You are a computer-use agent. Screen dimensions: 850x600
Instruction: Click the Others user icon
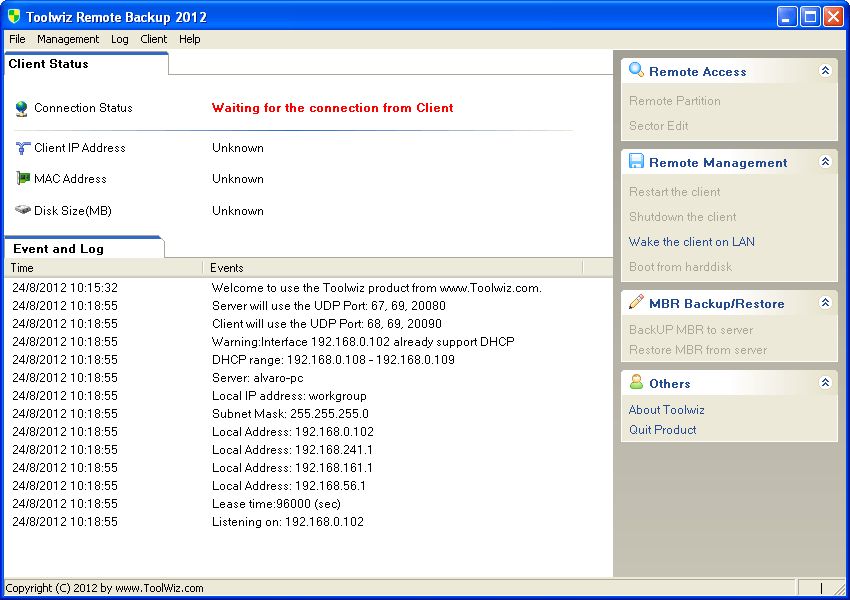pyautogui.click(x=634, y=383)
